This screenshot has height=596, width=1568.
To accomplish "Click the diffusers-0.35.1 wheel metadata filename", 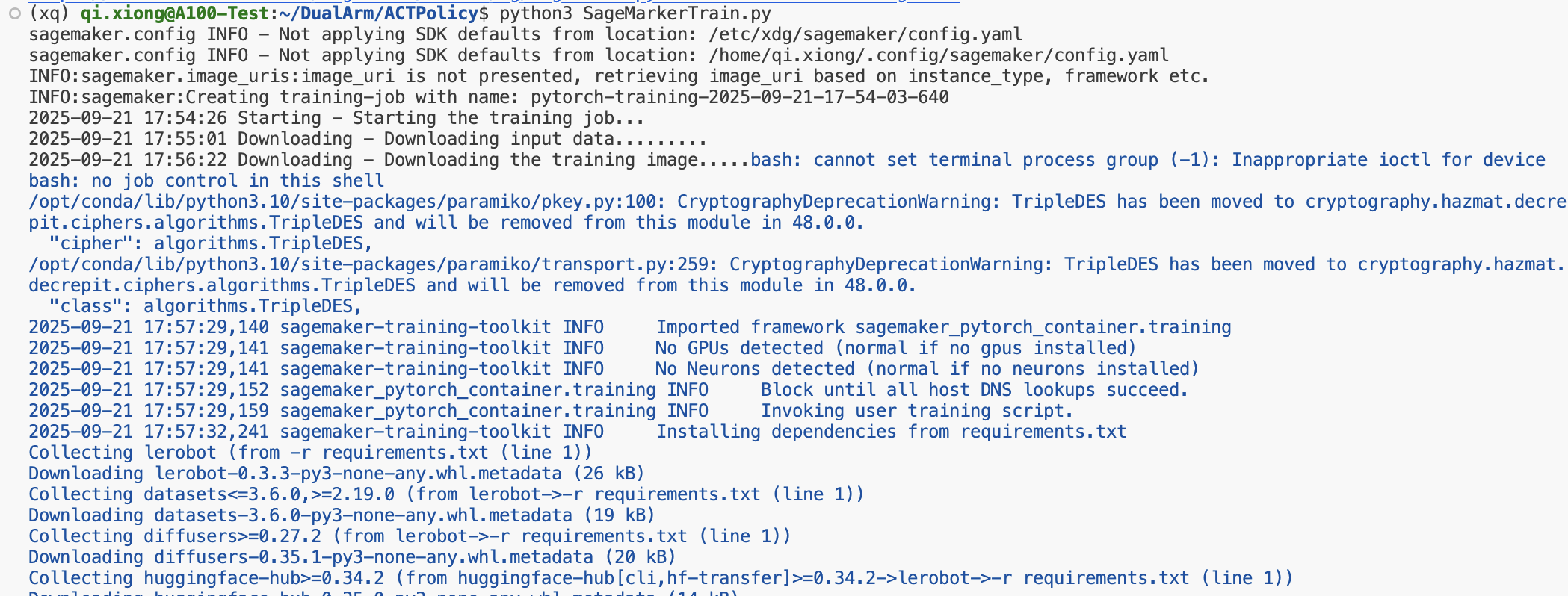I will click(x=374, y=557).
